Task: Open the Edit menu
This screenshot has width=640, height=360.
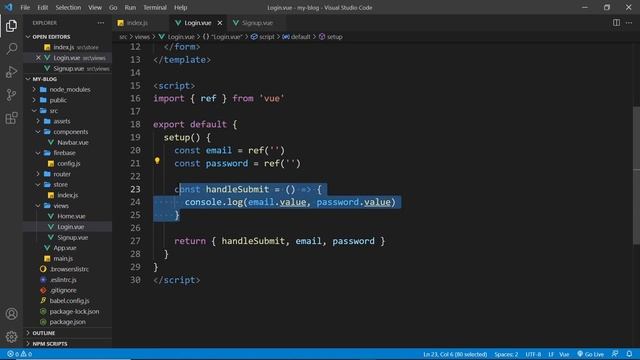Action: pyautogui.click(x=42, y=7)
